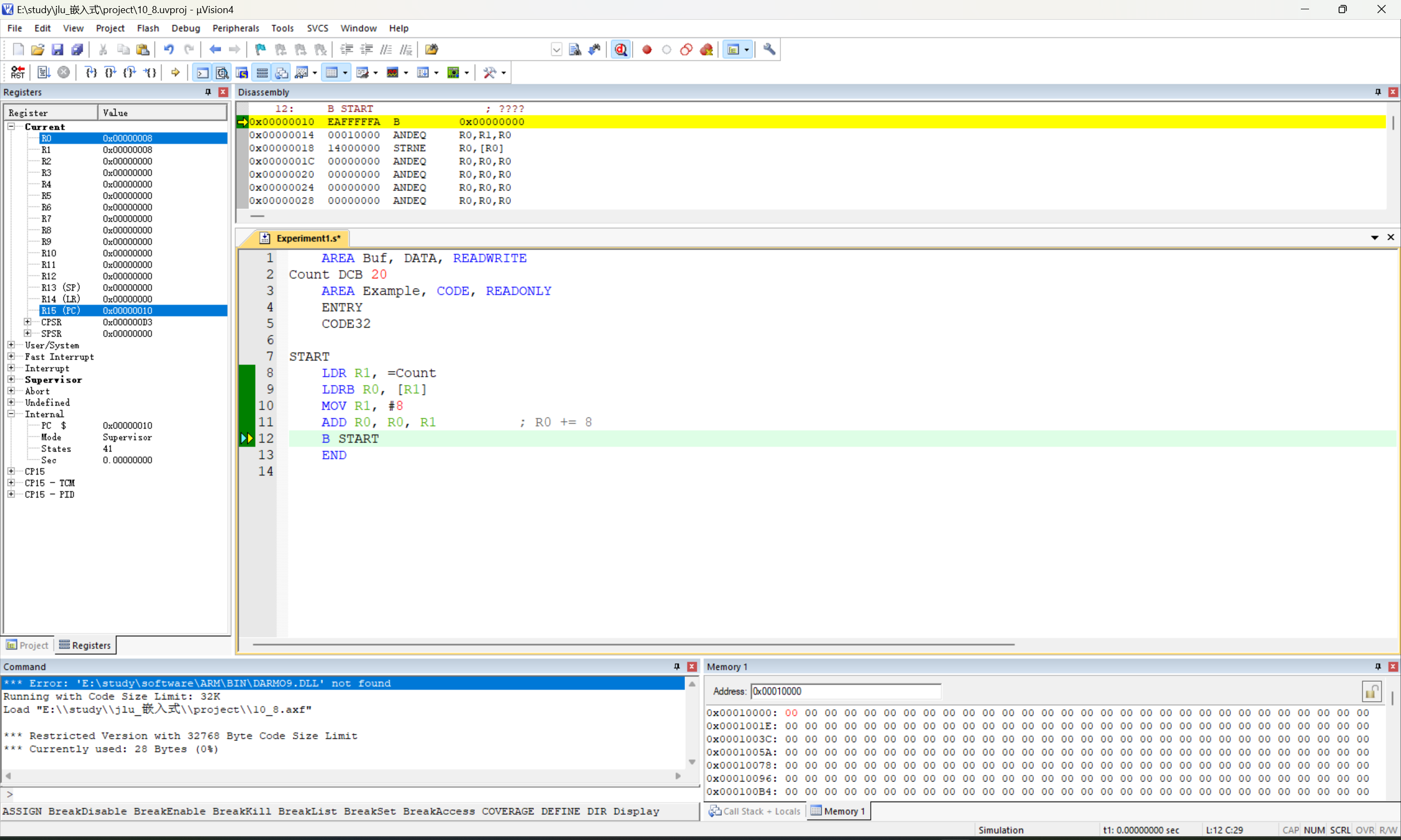Click the Disable All Breakpoints icon
This screenshot has height=840, width=1401.
click(686, 50)
